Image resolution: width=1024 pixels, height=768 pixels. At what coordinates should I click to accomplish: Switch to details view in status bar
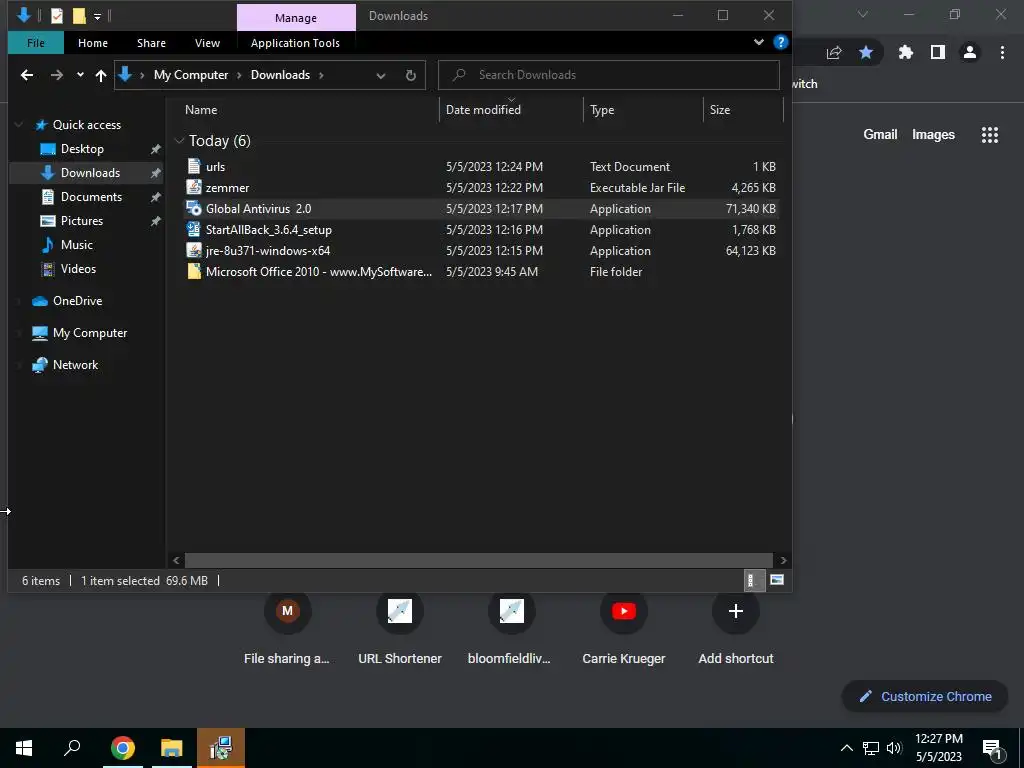click(754, 580)
